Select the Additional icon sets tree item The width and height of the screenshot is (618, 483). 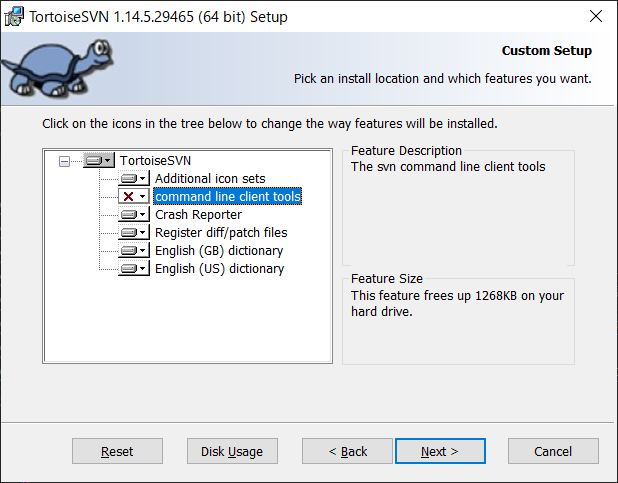click(210, 179)
